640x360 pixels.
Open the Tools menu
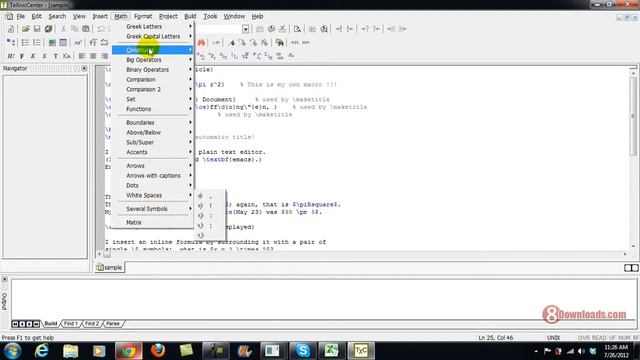click(x=210, y=16)
